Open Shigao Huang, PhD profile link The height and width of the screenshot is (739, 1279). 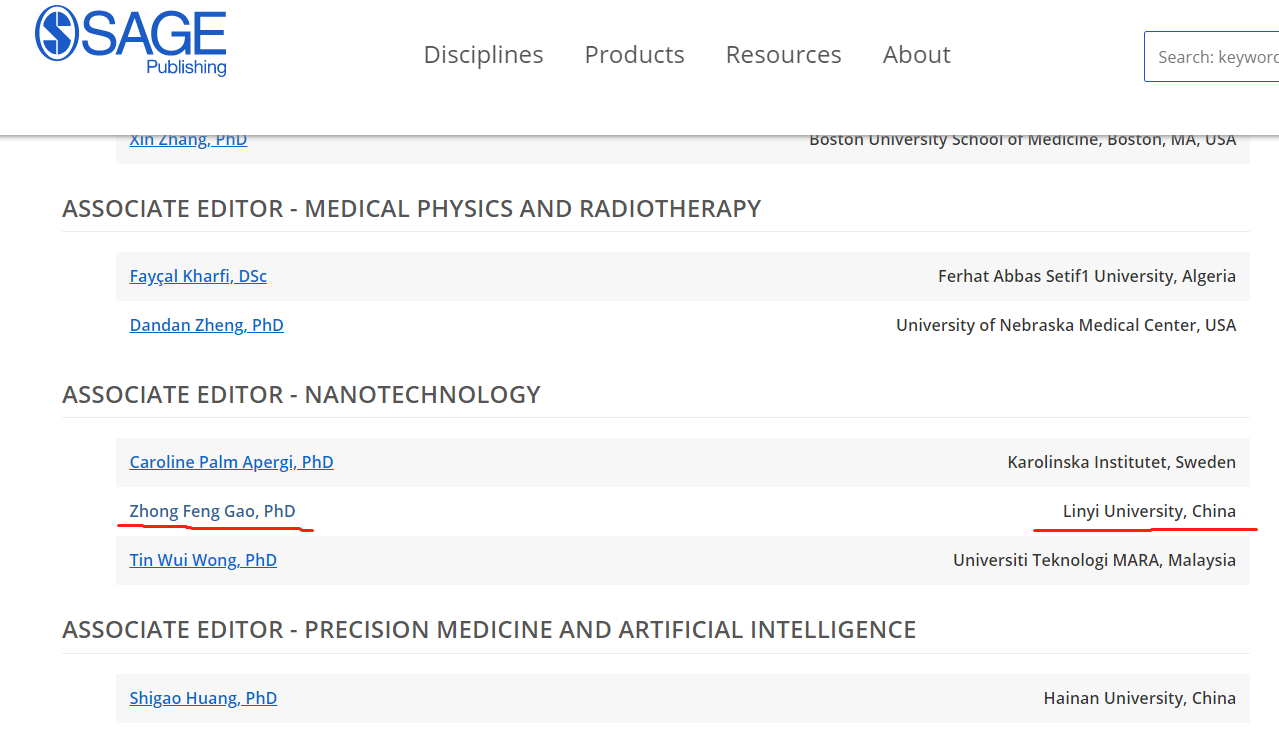[203, 698]
